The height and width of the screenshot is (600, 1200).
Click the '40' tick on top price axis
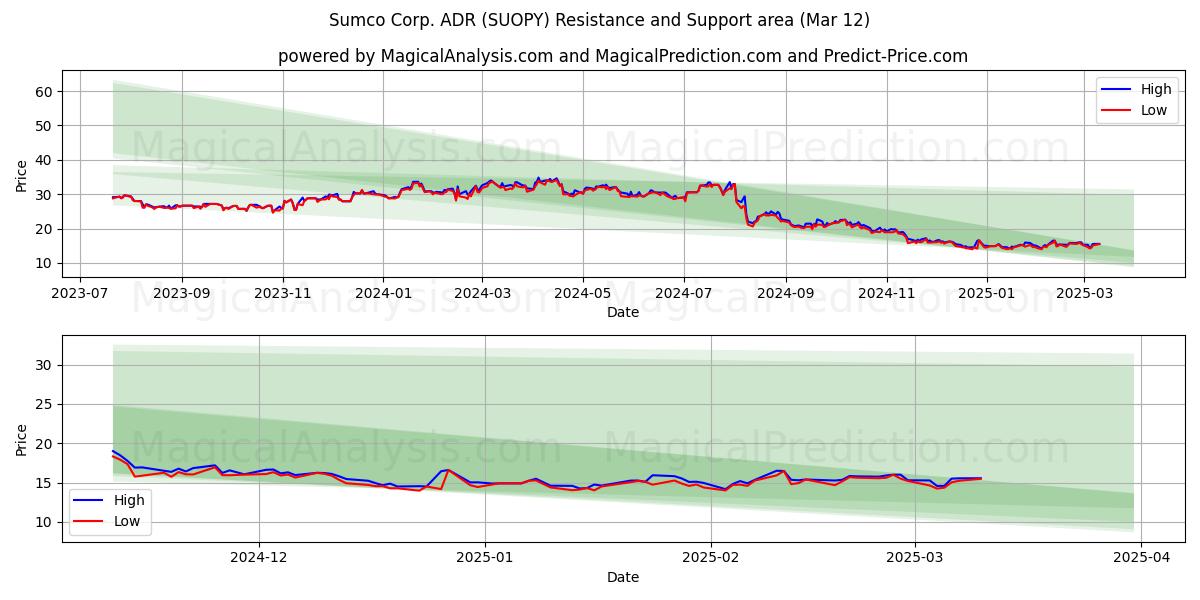[x=46, y=160]
